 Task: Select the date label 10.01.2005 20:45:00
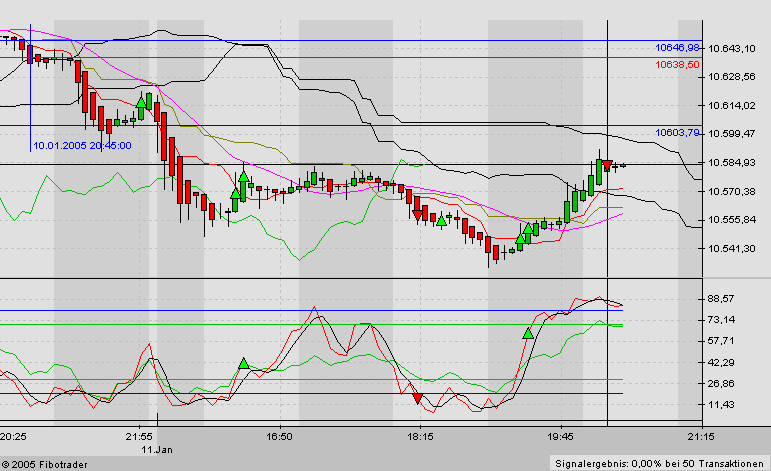[82, 146]
